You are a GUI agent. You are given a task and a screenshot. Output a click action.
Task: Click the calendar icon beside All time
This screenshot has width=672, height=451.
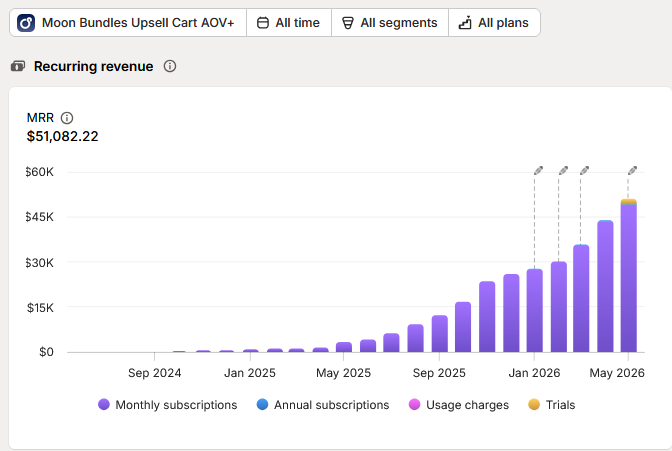(x=263, y=23)
